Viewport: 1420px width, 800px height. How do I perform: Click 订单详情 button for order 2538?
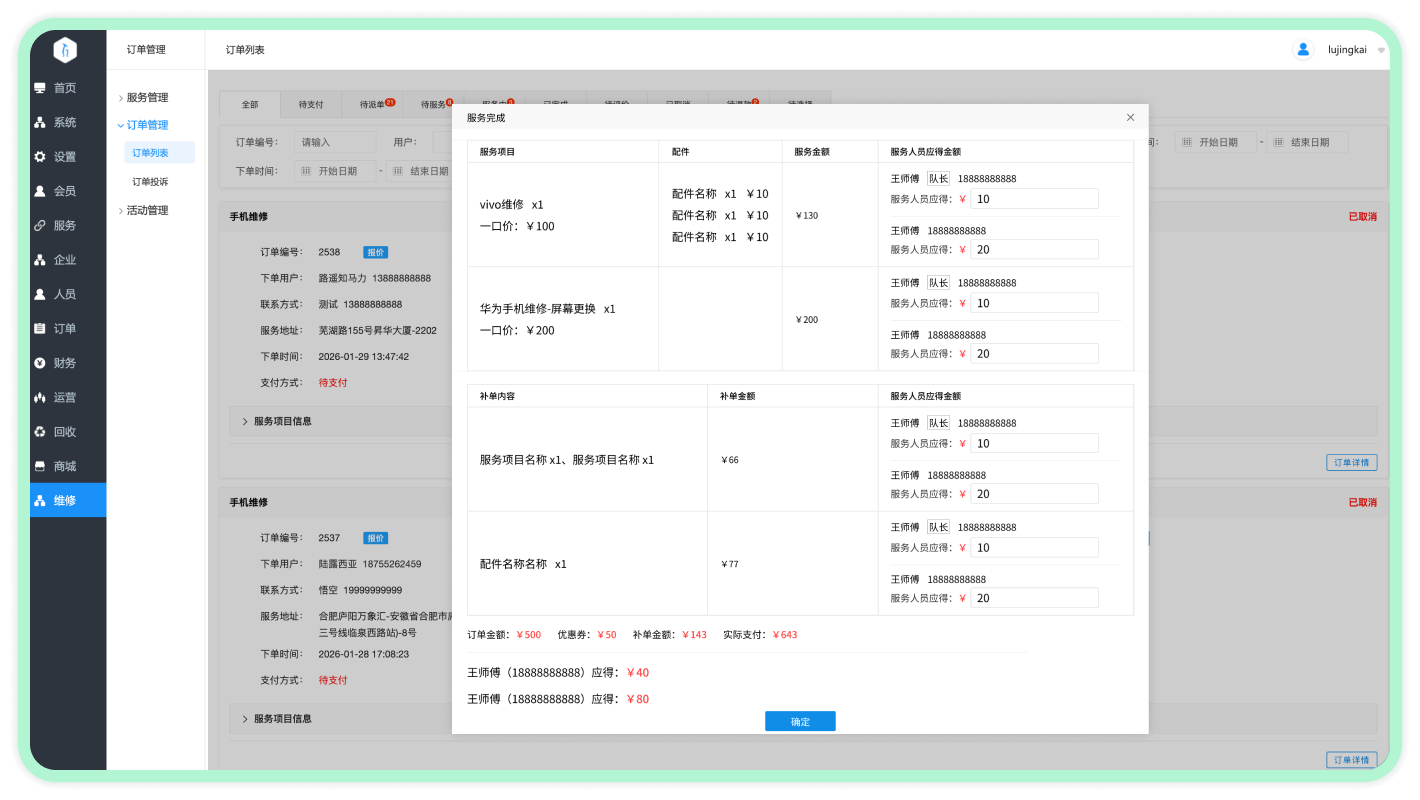[1351, 462]
